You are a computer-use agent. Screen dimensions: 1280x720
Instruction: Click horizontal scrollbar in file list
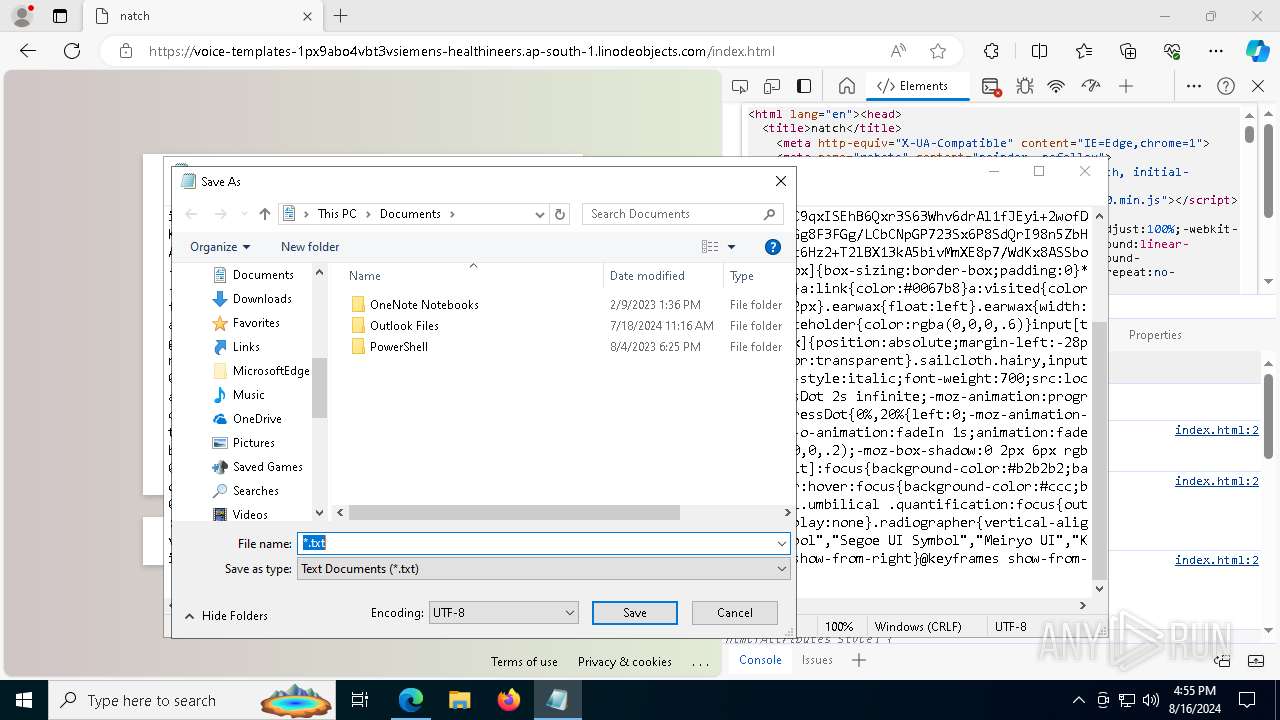click(514, 513)
